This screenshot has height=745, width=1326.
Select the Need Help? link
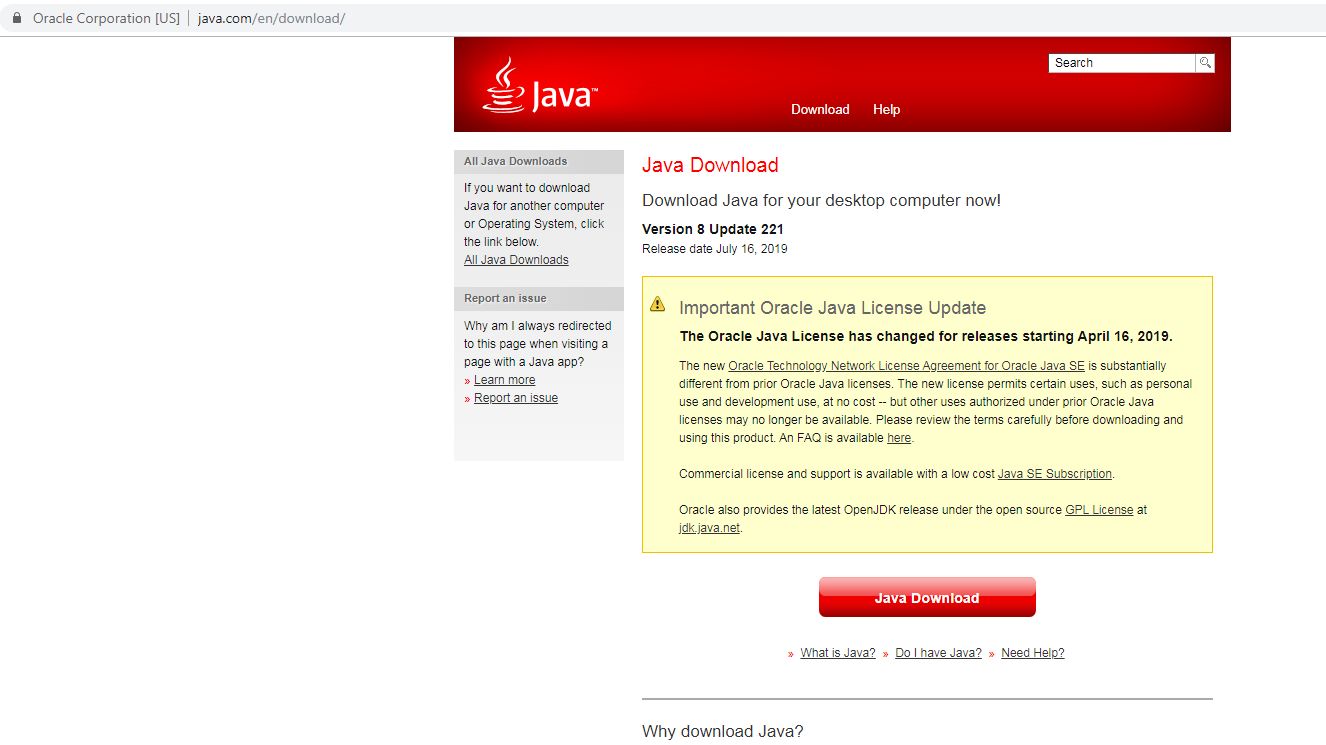coord(1032,653)
